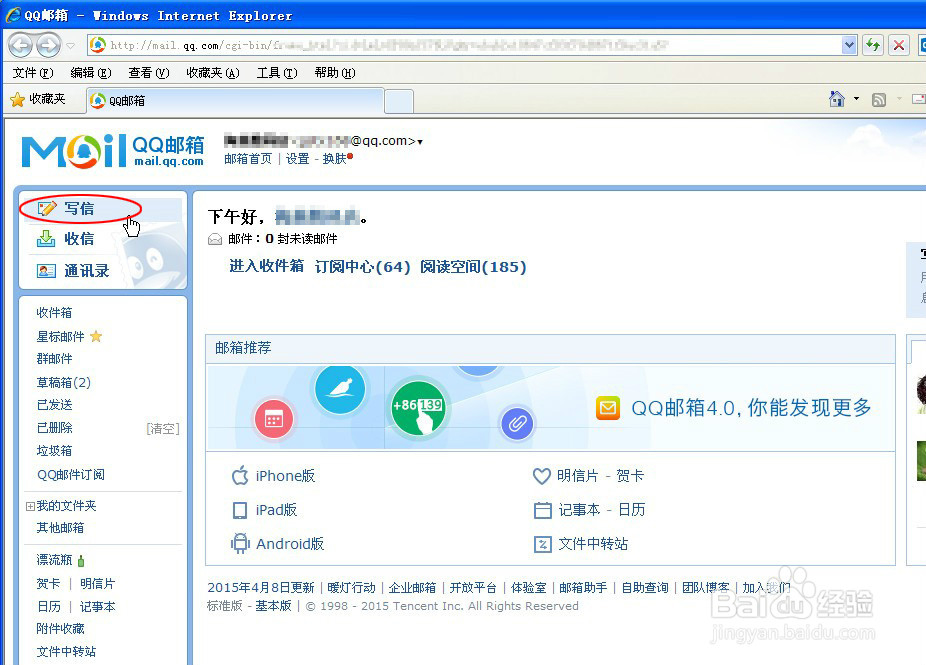The width and height of the screenshot is (926, 665).
Task: Open 附件收藏
Action: 60,628
